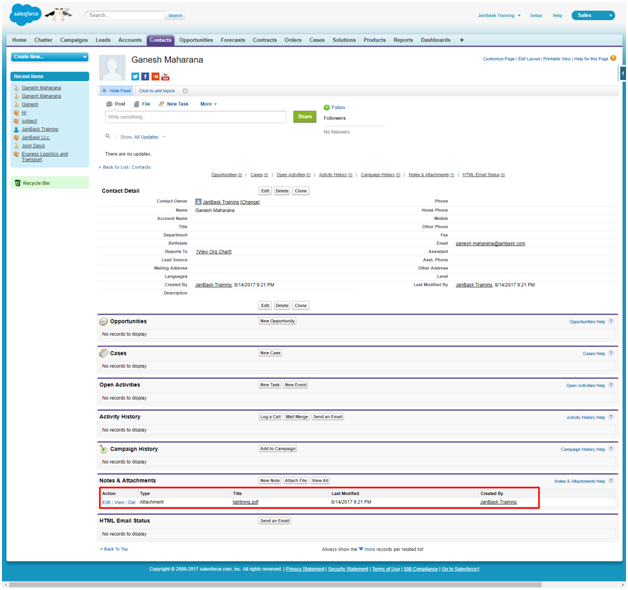Switch to the Dashboards tab

click(x=435, y=40)
